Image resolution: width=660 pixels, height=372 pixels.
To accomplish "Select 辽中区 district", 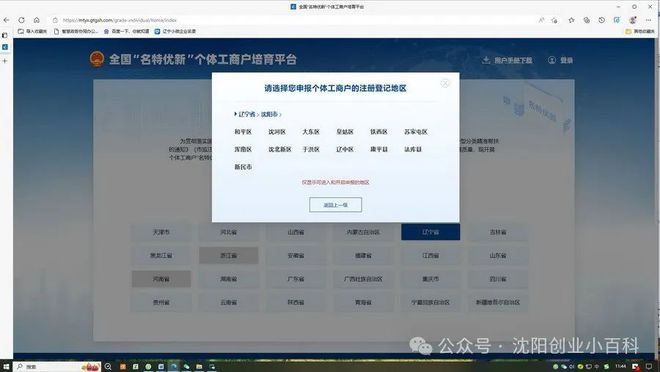I will click(345, 149).
